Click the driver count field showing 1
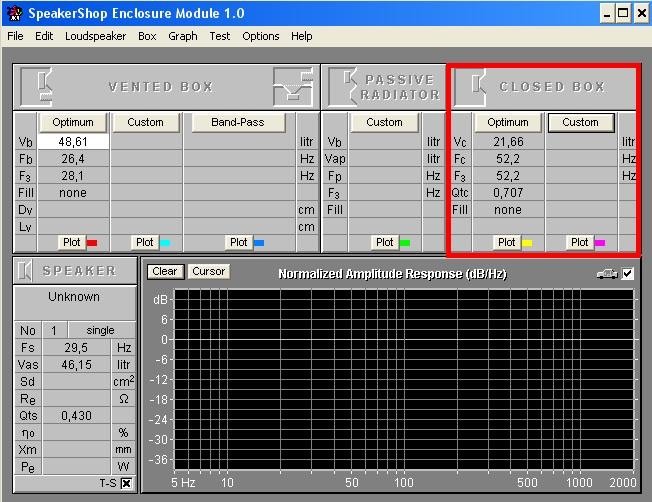The height and width of the screenshot is (502, 652). click(x=54, y=330)
